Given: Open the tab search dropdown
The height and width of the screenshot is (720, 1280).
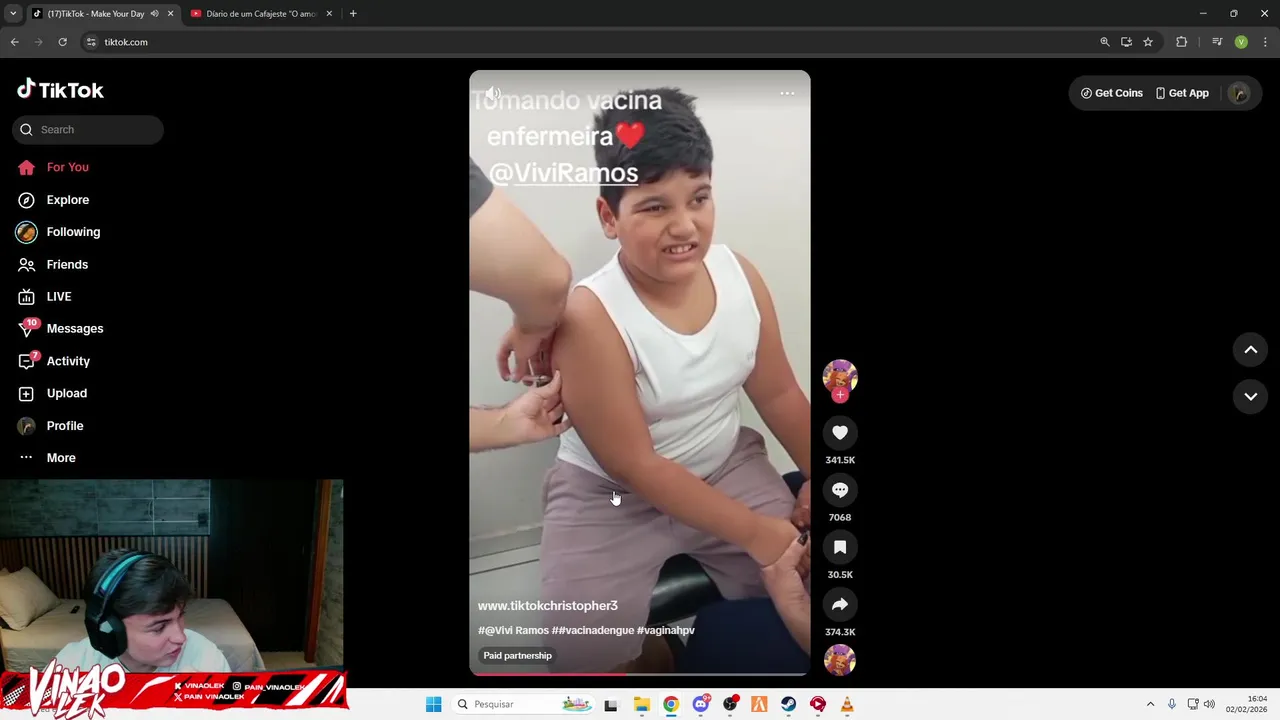Looking at the screenshot, I should (x=12, y=14).
